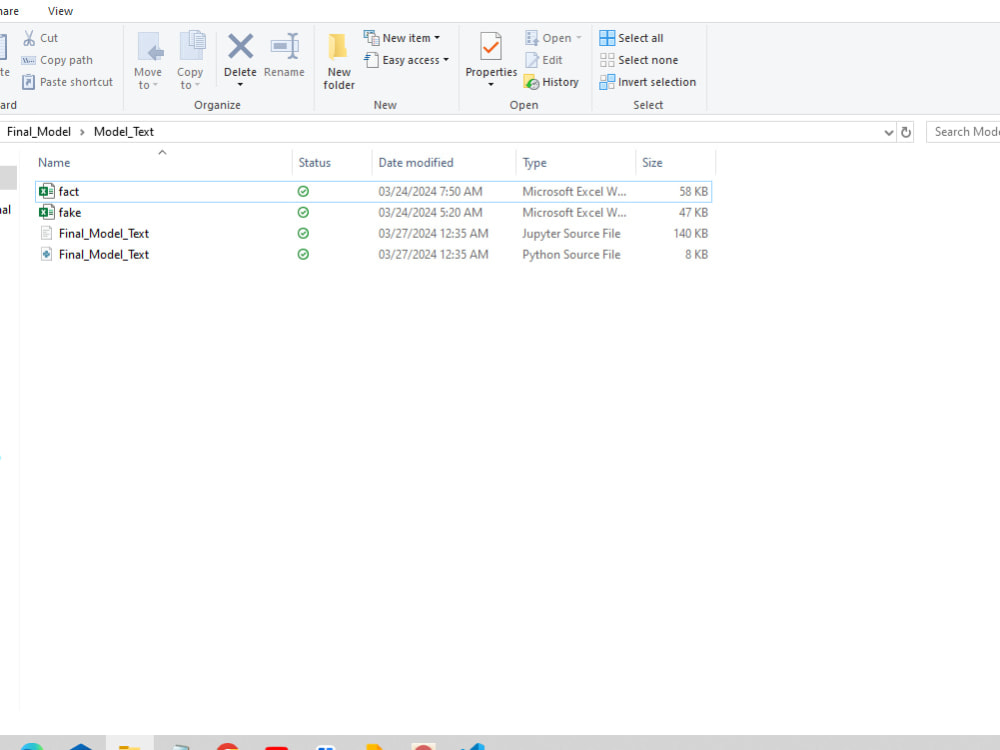Open the Copy to folder icon

[192, 47]
